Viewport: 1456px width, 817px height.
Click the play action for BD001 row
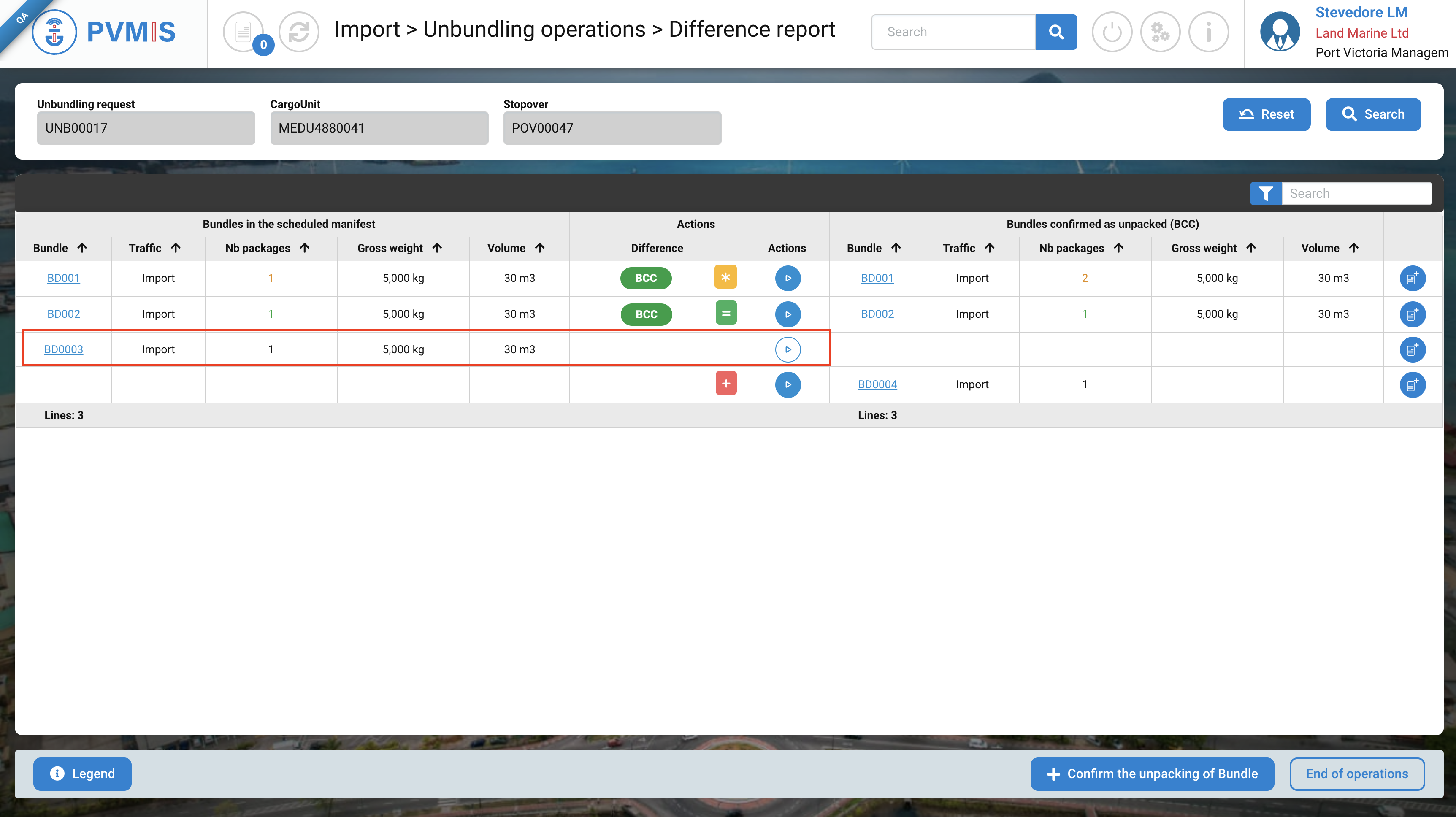pos(788,278)
